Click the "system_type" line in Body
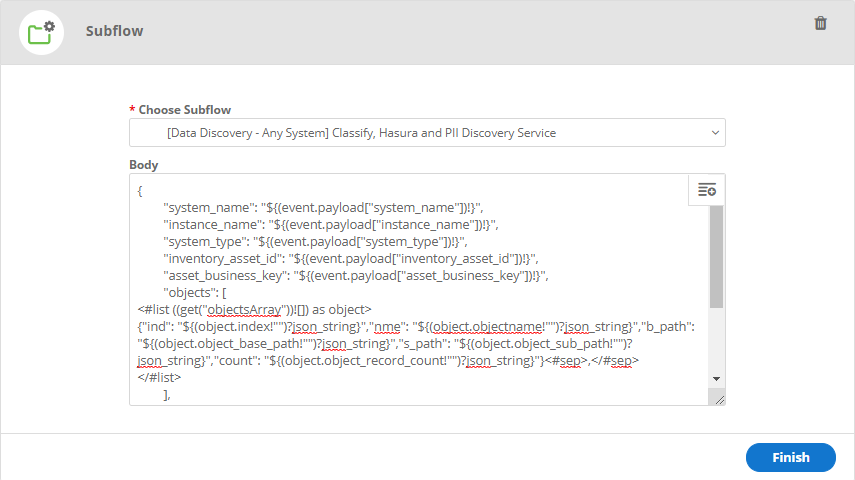 (x=316, y=241)
